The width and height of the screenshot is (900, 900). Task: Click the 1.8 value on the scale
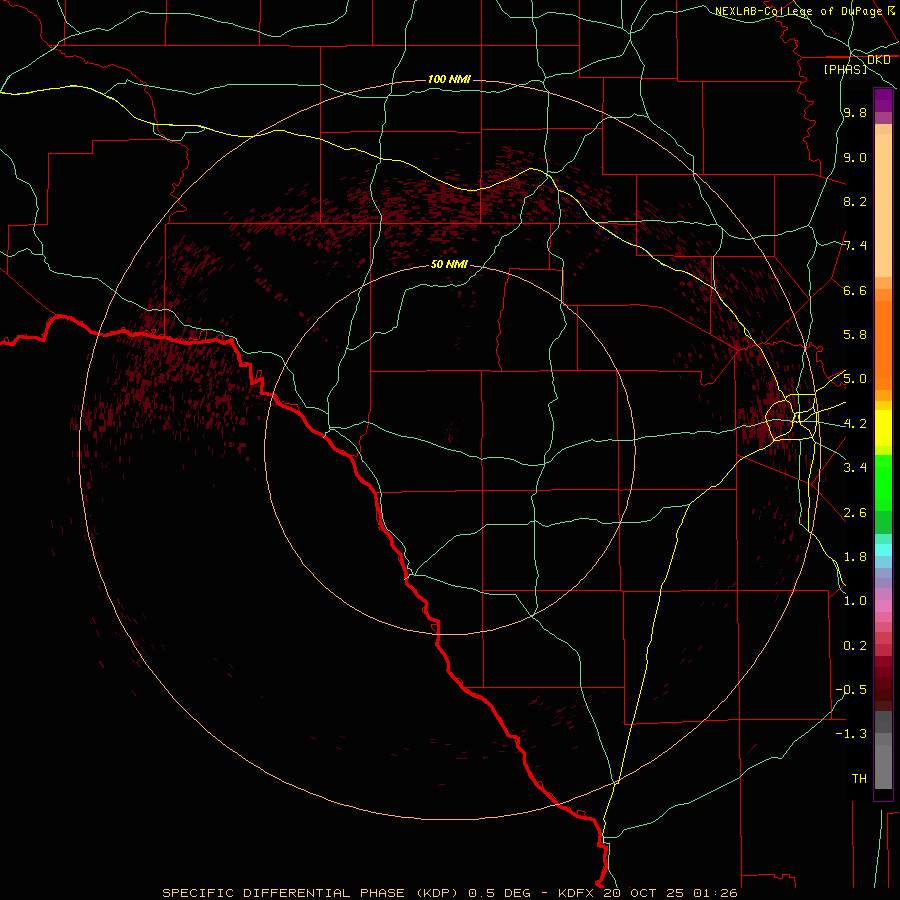click(x=855, y=557)
